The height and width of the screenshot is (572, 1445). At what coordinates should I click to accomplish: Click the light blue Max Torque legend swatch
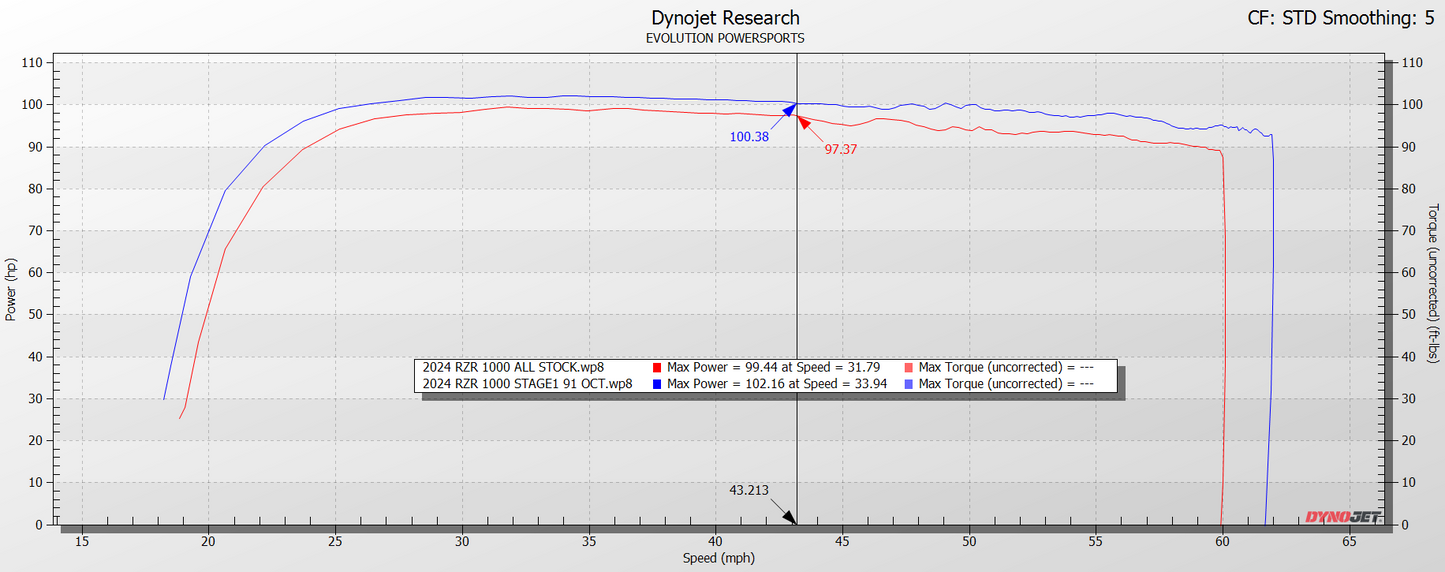909,383
